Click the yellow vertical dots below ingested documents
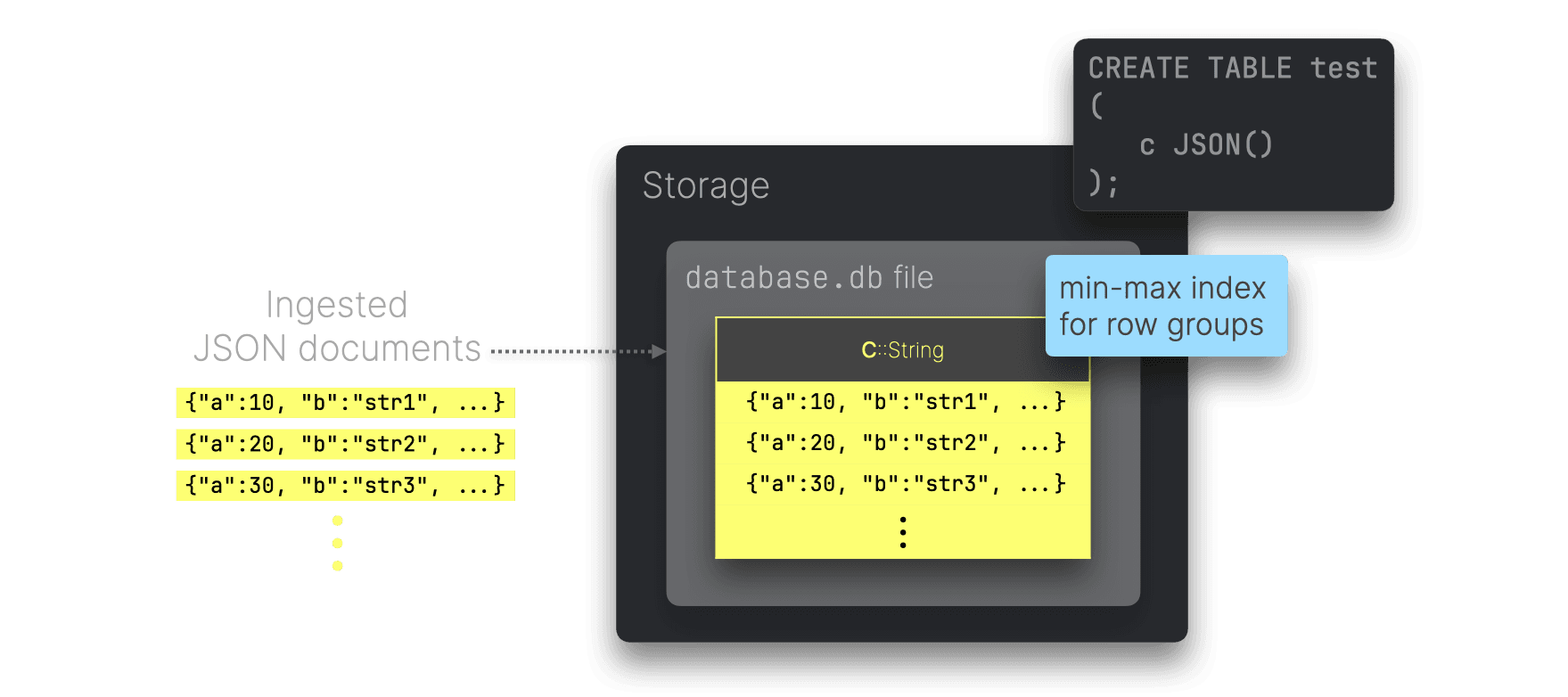The image size is (1568, 697). pyautogui.click(x=337, y=543)
